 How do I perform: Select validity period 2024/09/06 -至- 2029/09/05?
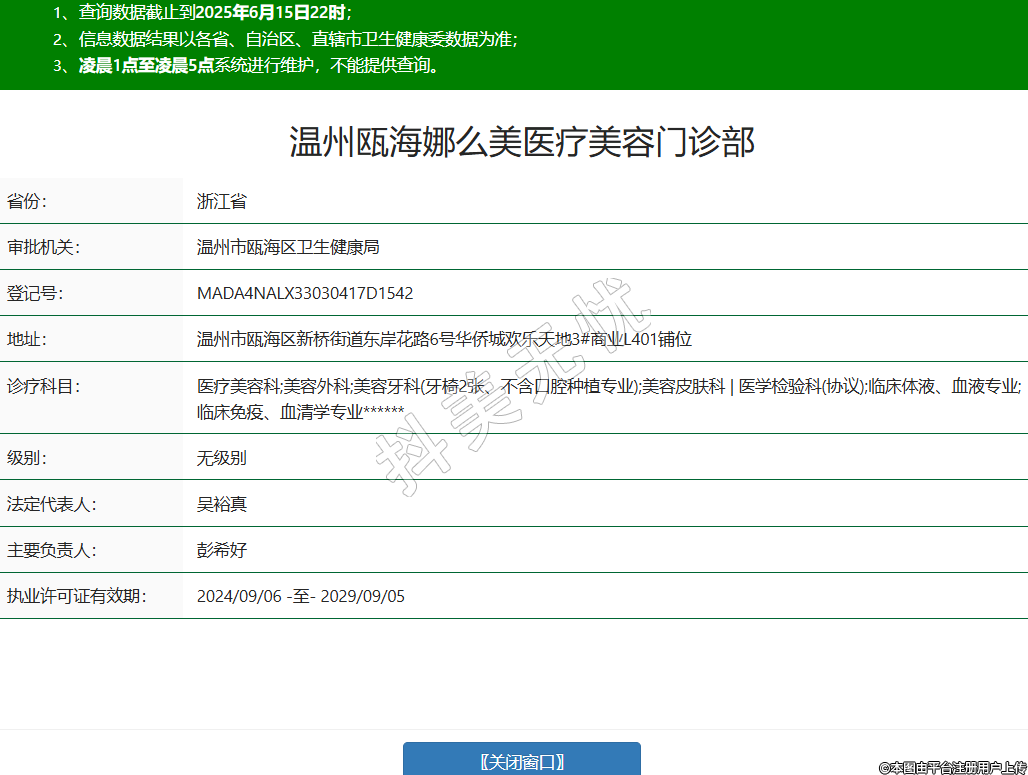(x=301, y=596)
